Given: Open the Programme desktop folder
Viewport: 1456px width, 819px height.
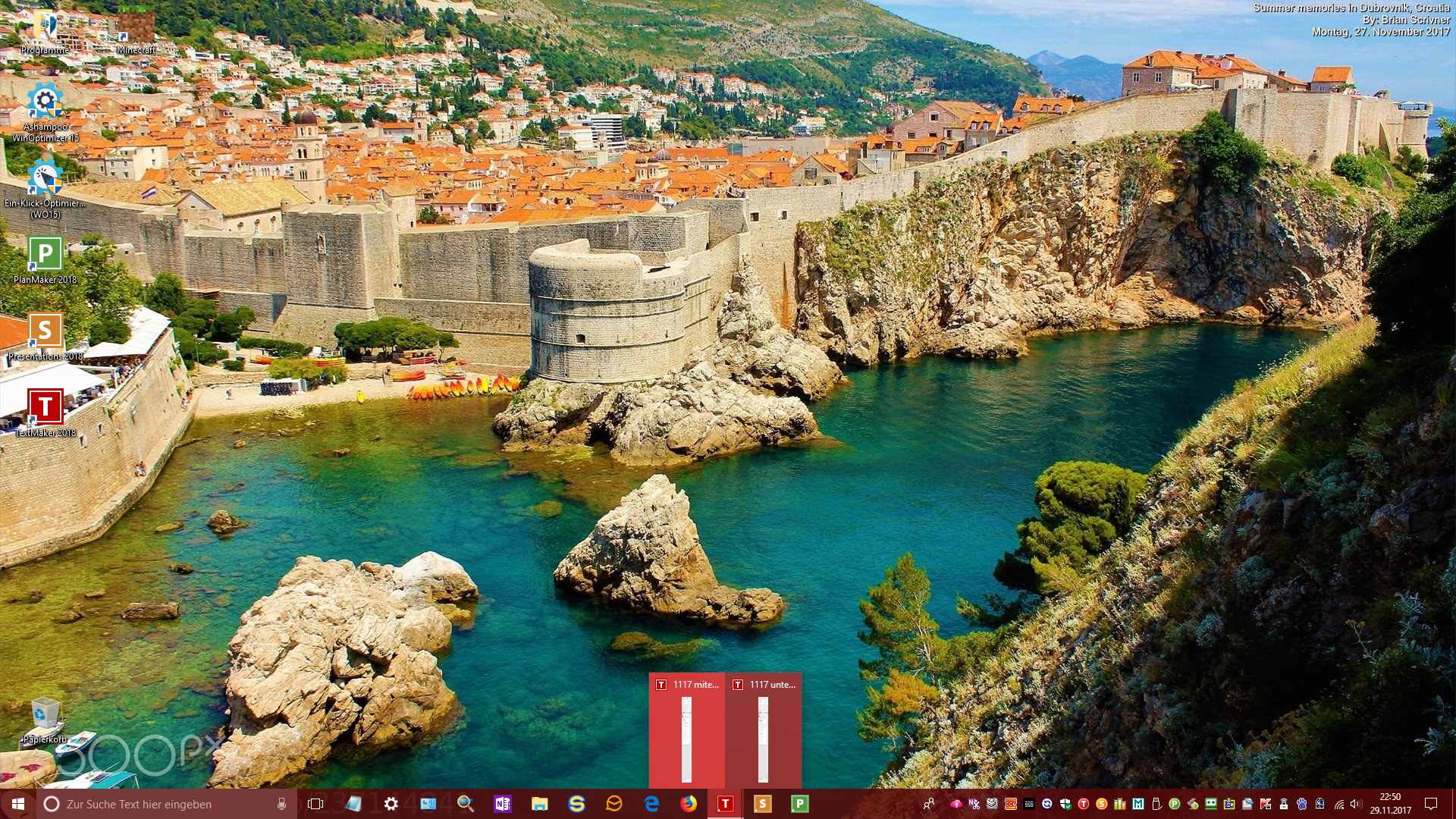Looking at the screenshot, I should (x=45, y=27).
